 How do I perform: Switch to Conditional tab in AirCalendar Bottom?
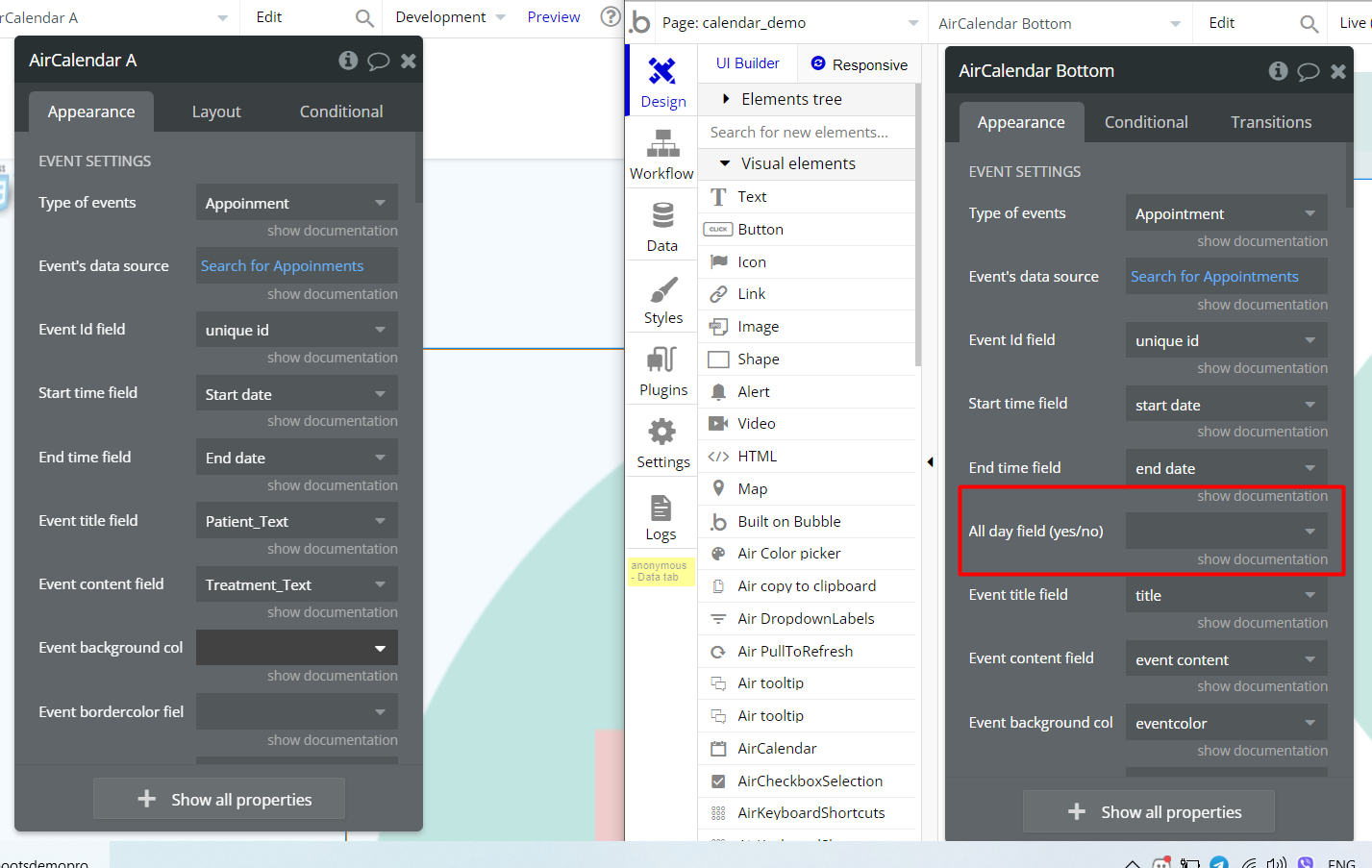coord(1146,122)
